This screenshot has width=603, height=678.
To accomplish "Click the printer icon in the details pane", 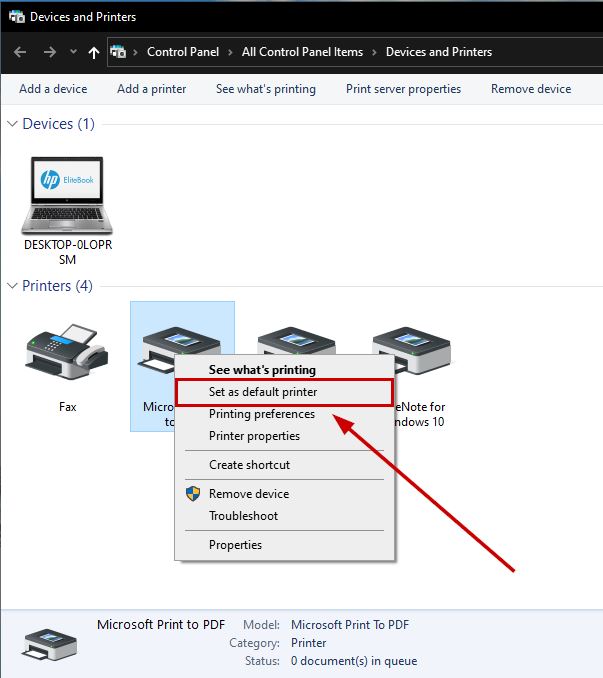I will pyautogui.click(x=49, y=644).
